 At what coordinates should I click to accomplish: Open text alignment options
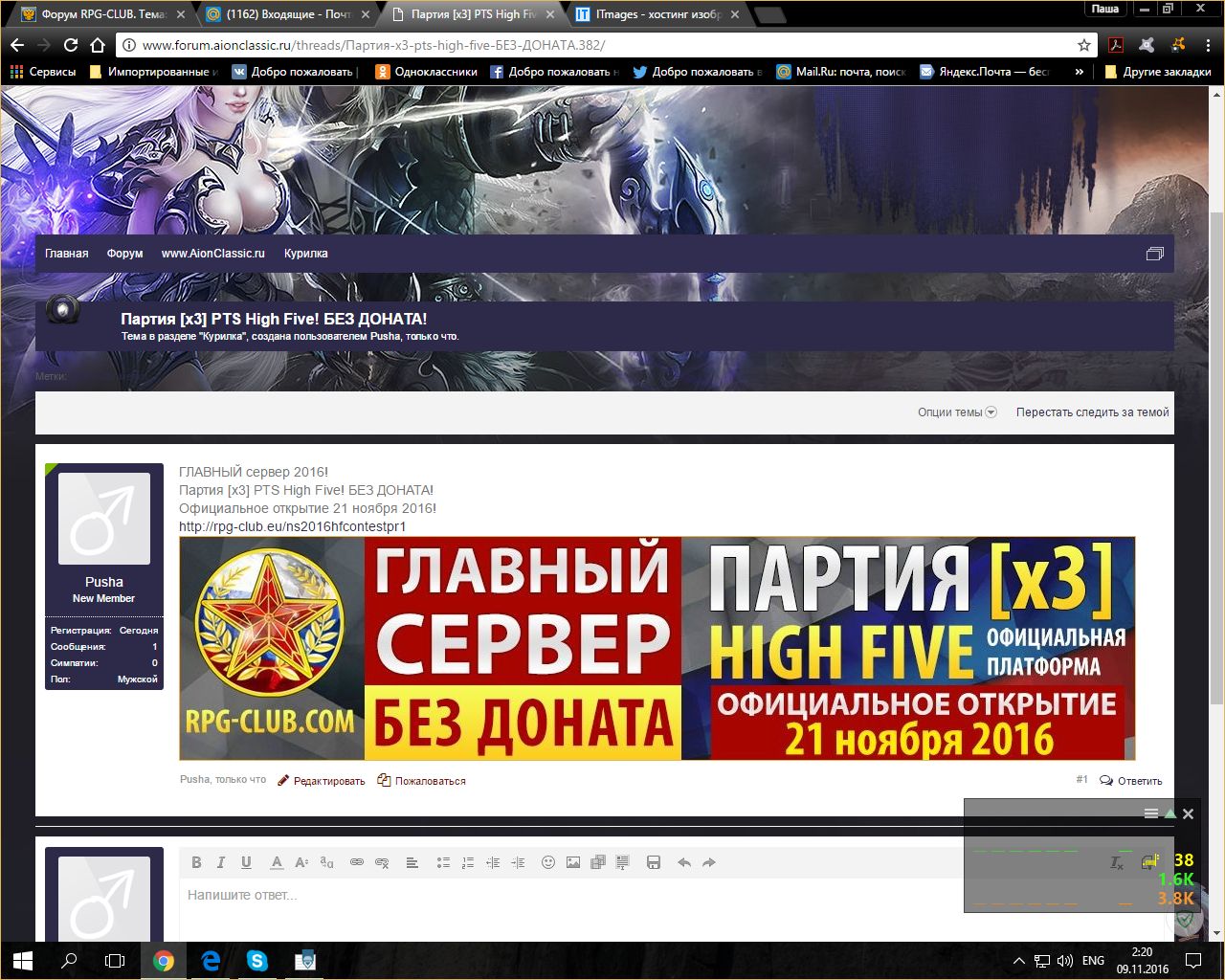pos(412,862)
